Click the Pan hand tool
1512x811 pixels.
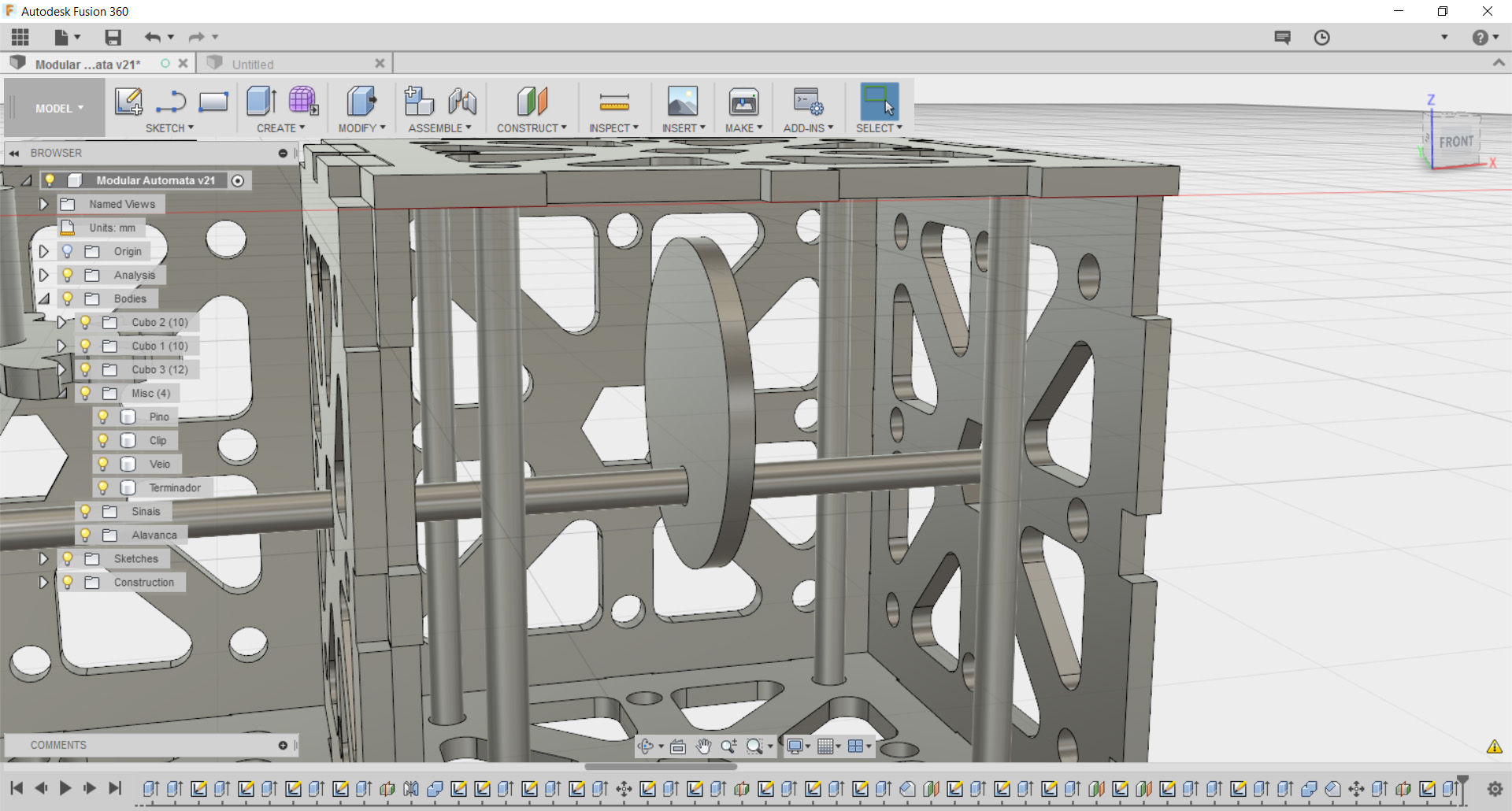pos(703,746)
